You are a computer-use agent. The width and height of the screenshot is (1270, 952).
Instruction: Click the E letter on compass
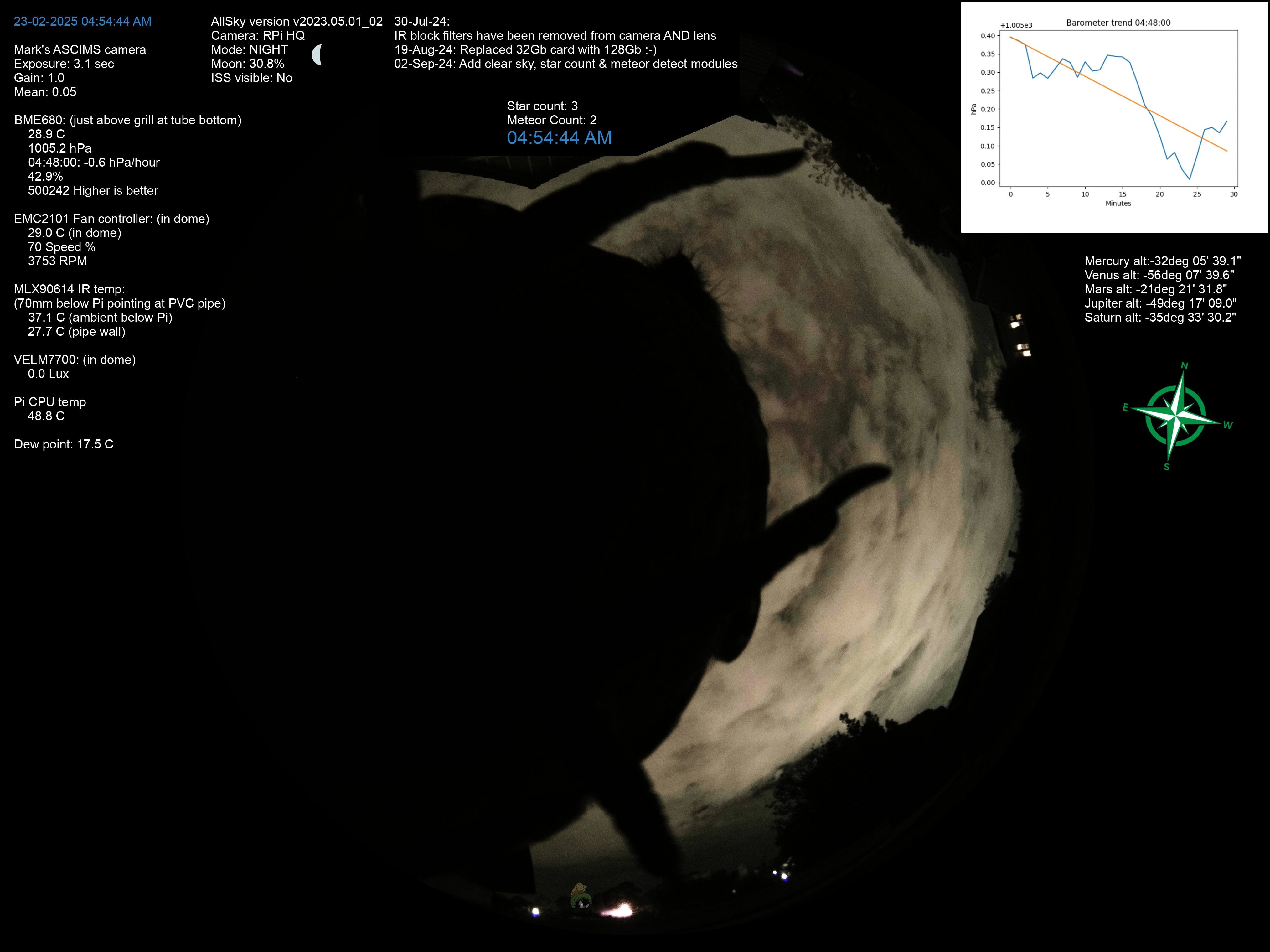pyautogui.click(x=1125, y=407)
